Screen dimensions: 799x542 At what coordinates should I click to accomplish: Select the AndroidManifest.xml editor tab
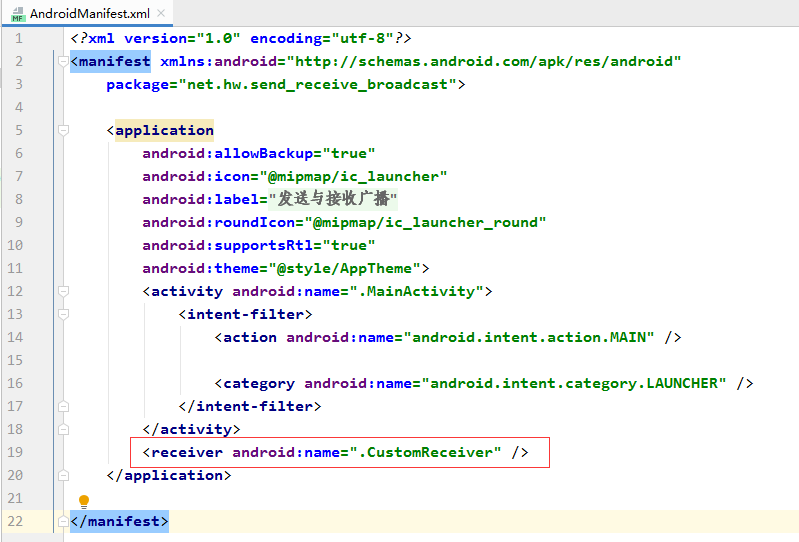(x=87, y=13)
